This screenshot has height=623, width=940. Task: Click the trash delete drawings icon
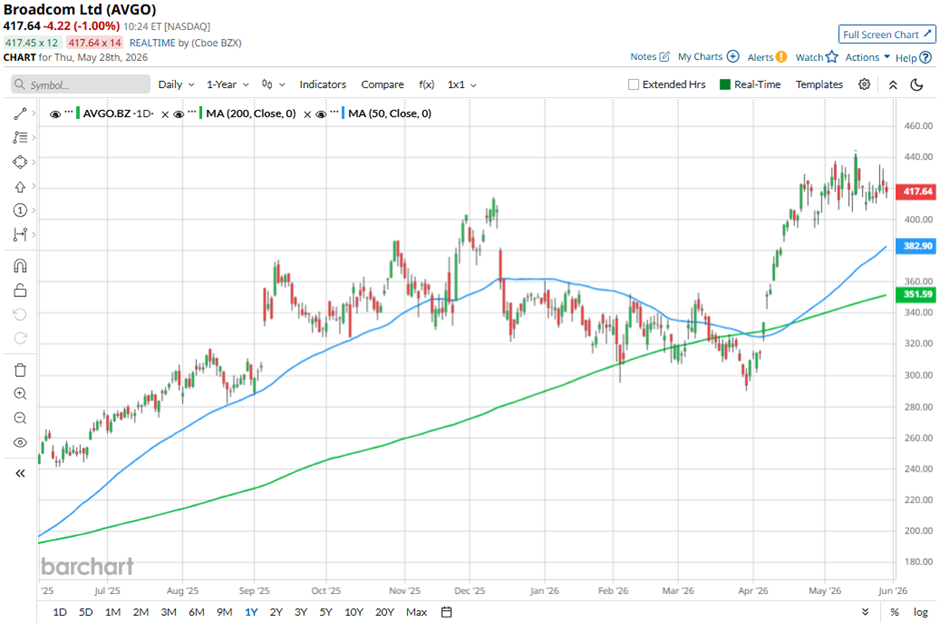click(20, 370)
